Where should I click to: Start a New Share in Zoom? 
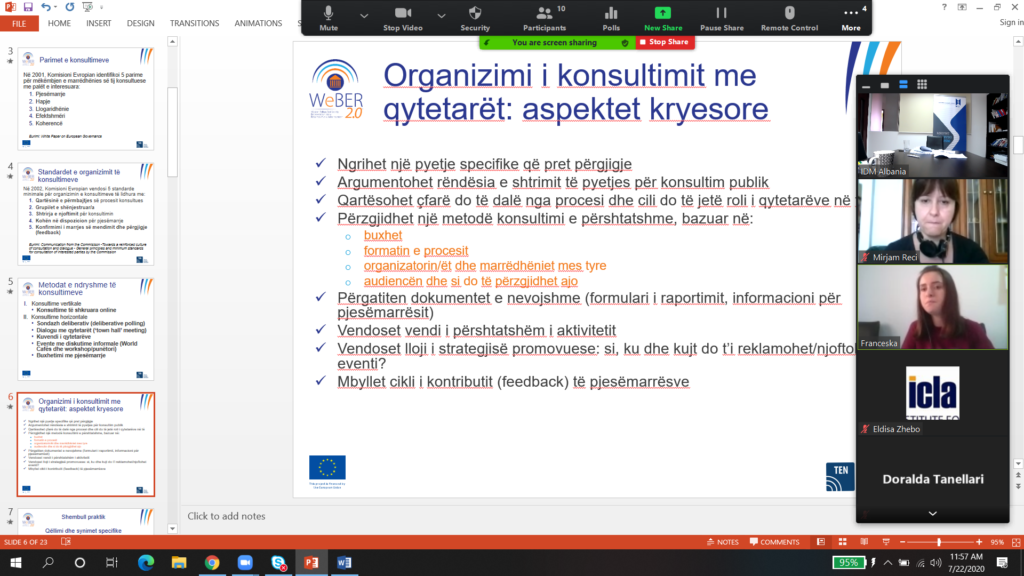663,18
